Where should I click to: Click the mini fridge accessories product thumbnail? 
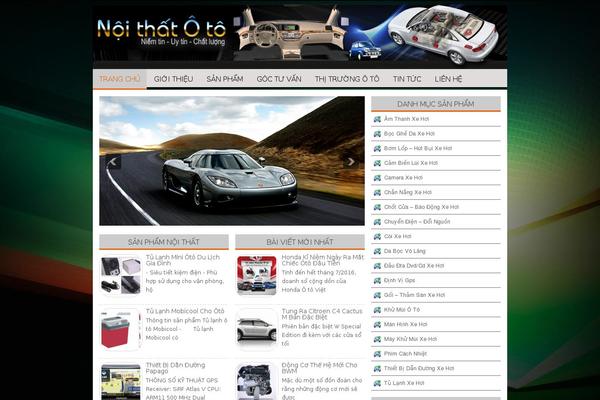pos(121,276)
